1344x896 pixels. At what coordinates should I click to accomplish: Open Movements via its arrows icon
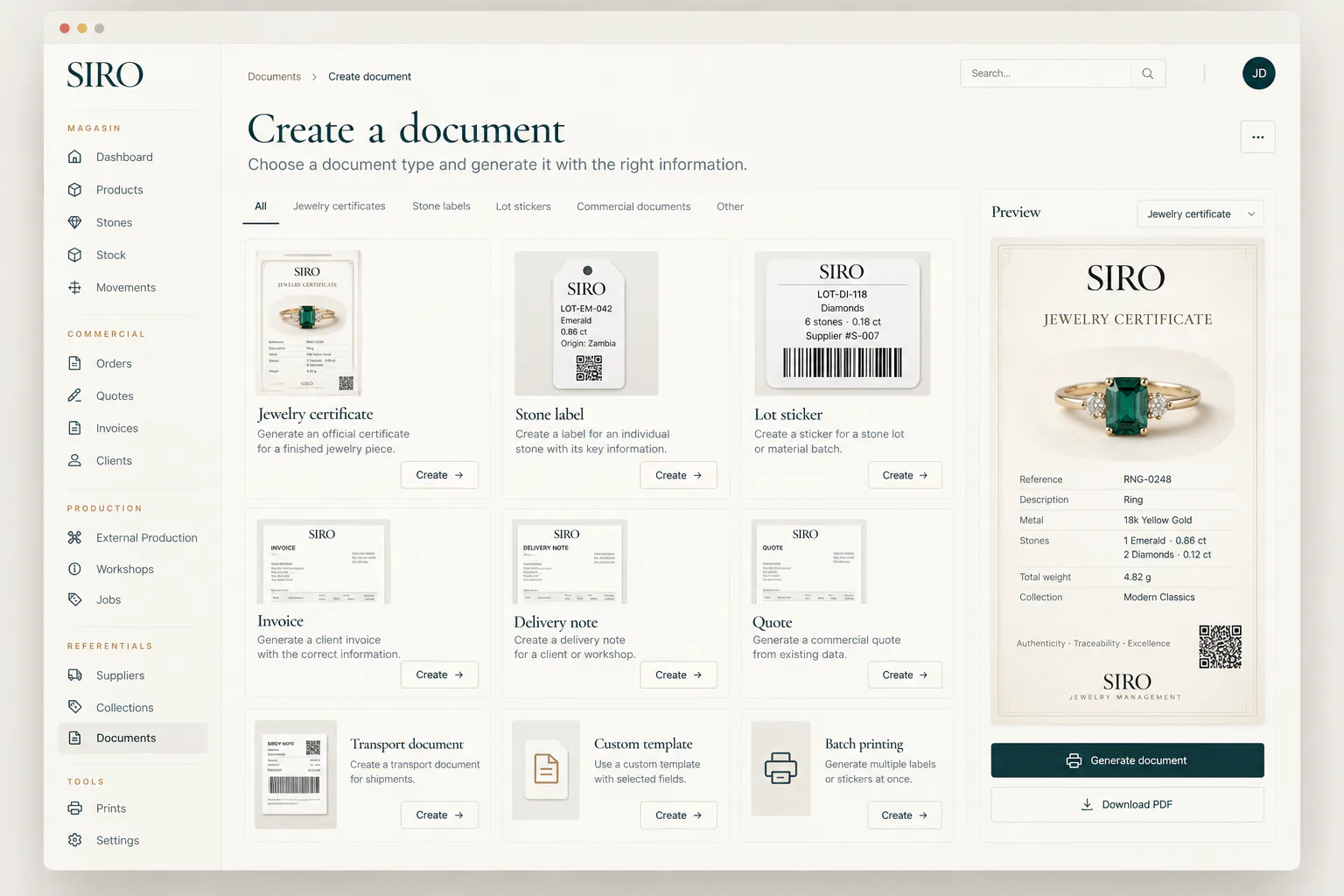click(x=75, y=287)
